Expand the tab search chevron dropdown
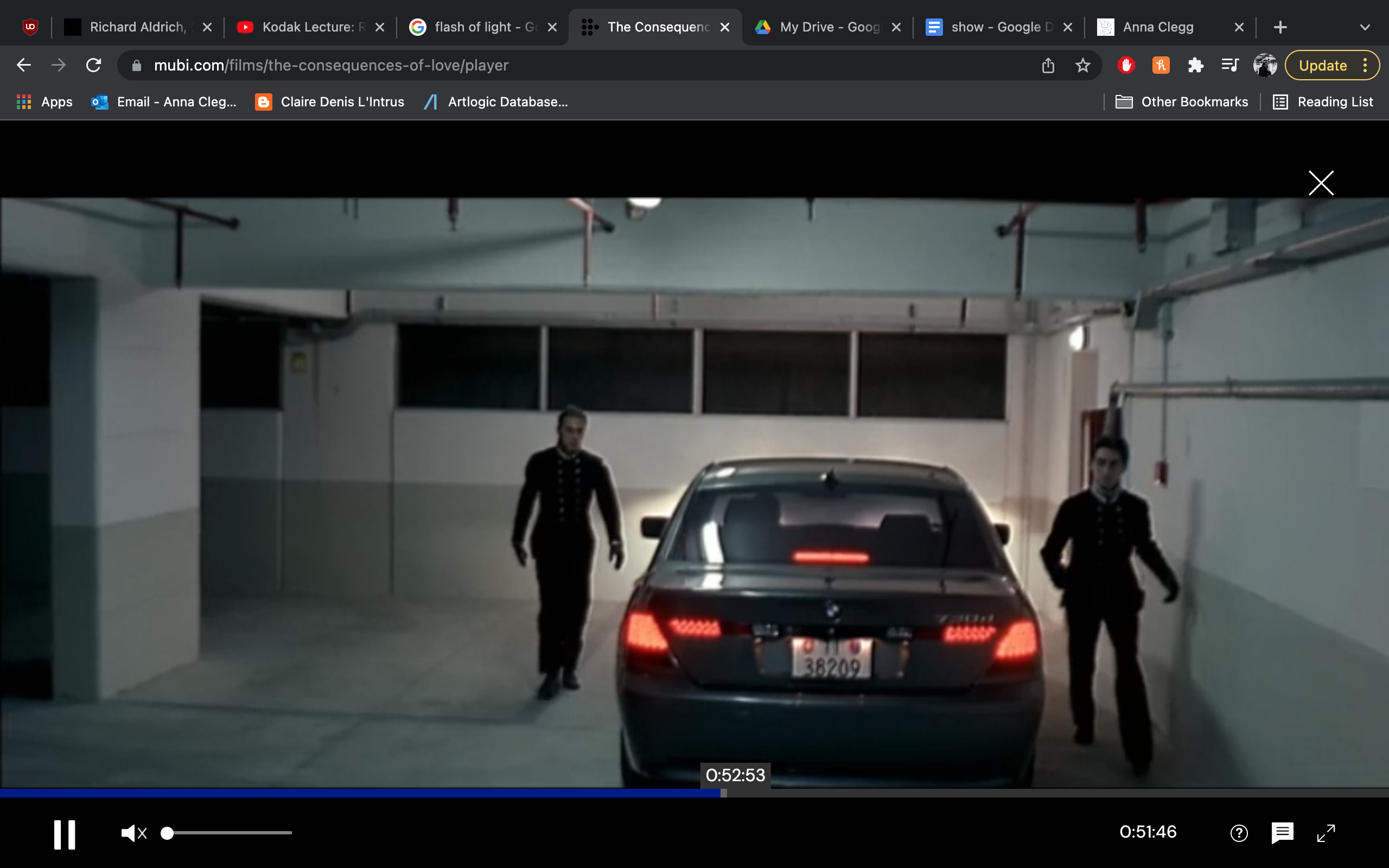This screenshot has height=868, width=1389. coord(1365,27)
